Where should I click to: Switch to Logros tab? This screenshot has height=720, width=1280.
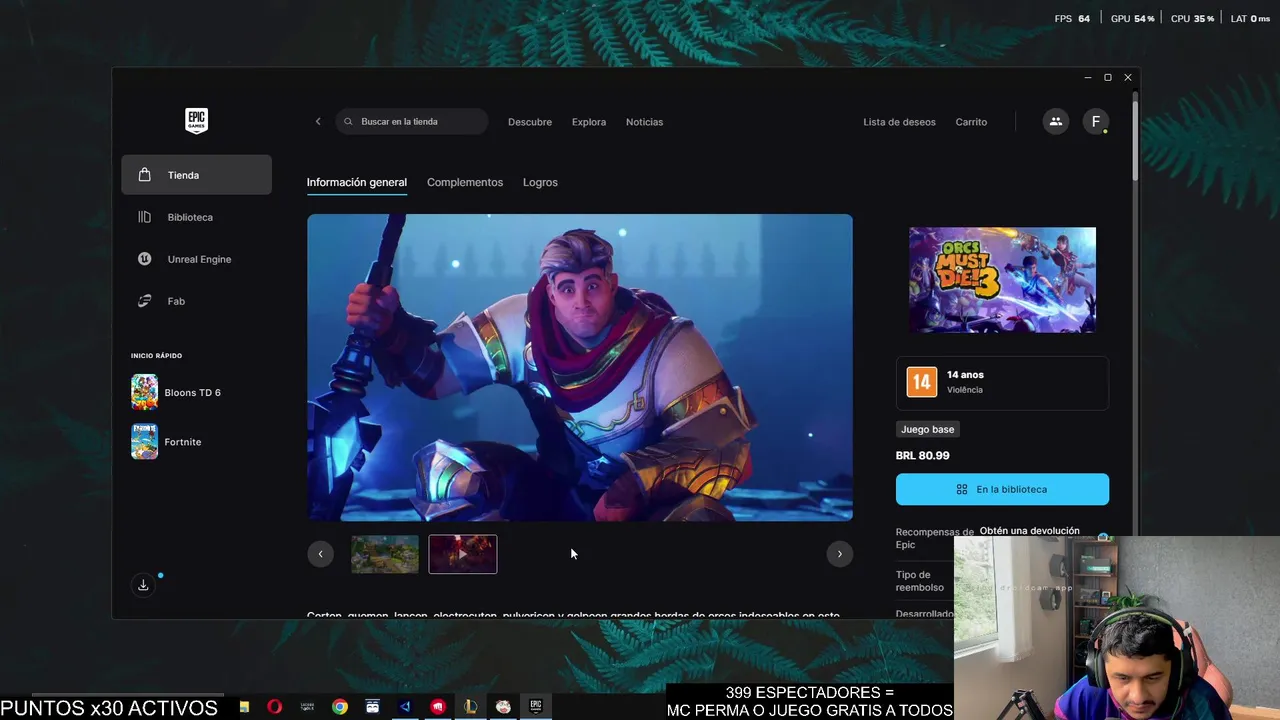coord(540,182)
